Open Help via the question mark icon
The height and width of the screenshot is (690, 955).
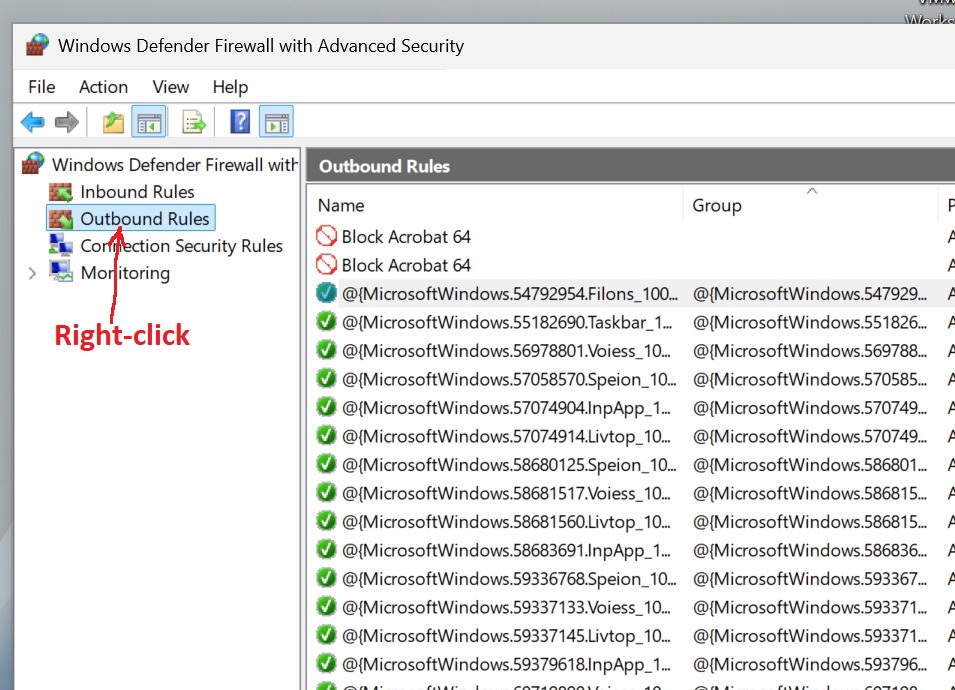pos(240,122)
